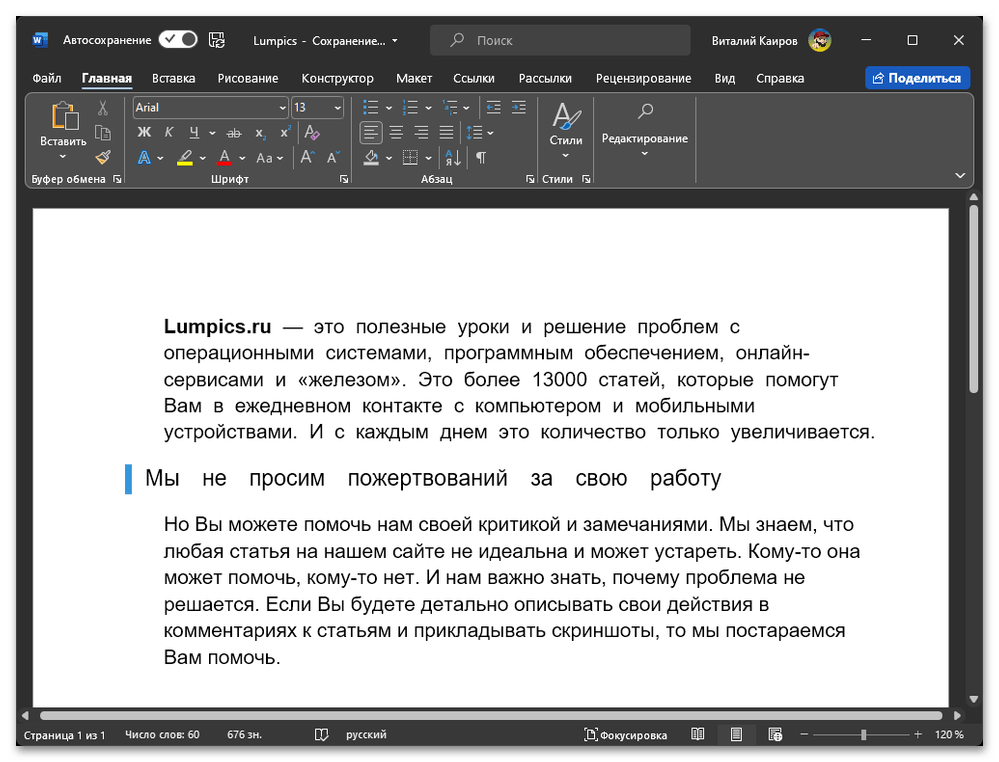Click the 120 % zoom level
Screen dimensions: 999x762
[949, 735]
